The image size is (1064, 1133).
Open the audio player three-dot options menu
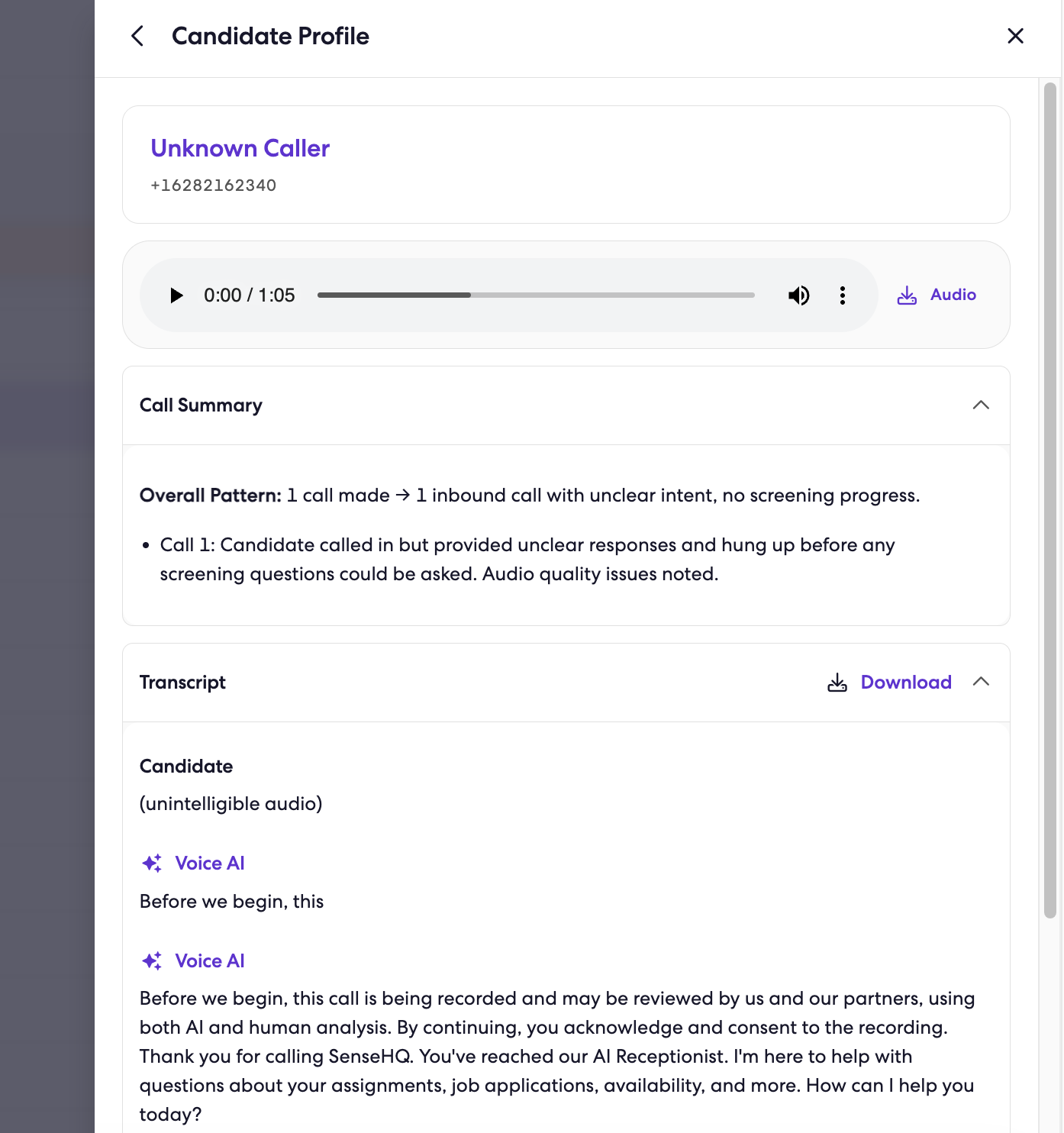click(x=843, y=295)
